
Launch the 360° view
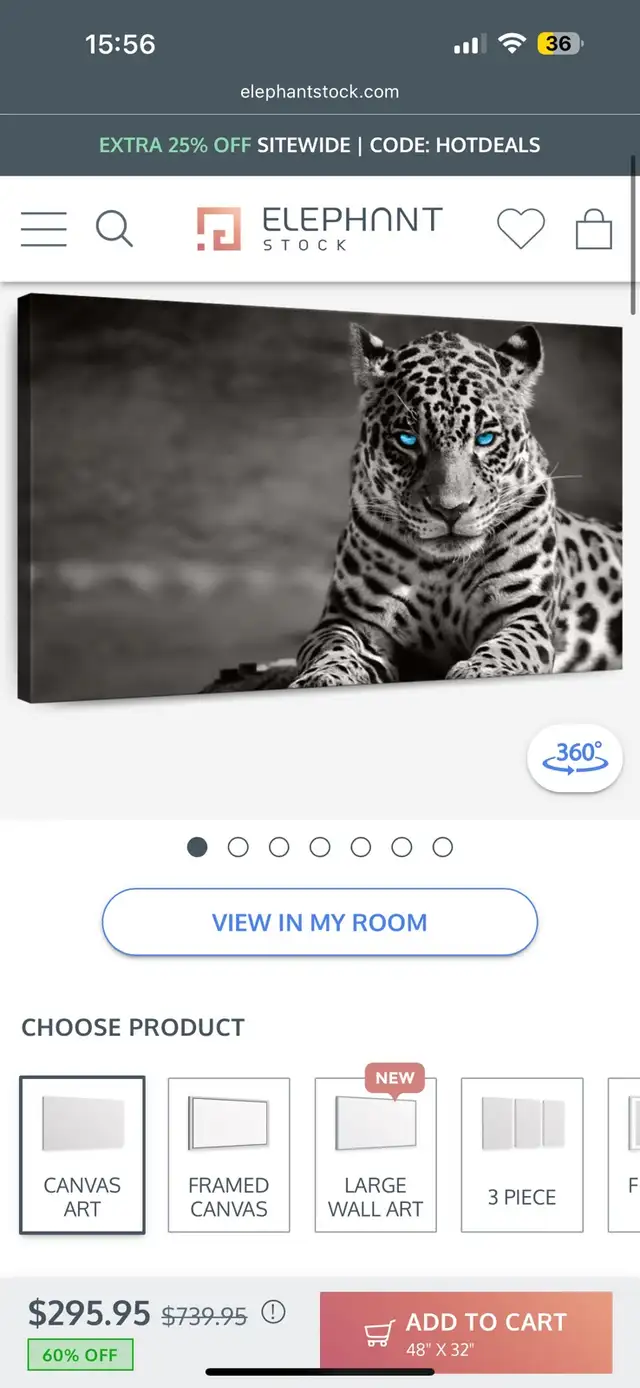click(x=575, y=758)
